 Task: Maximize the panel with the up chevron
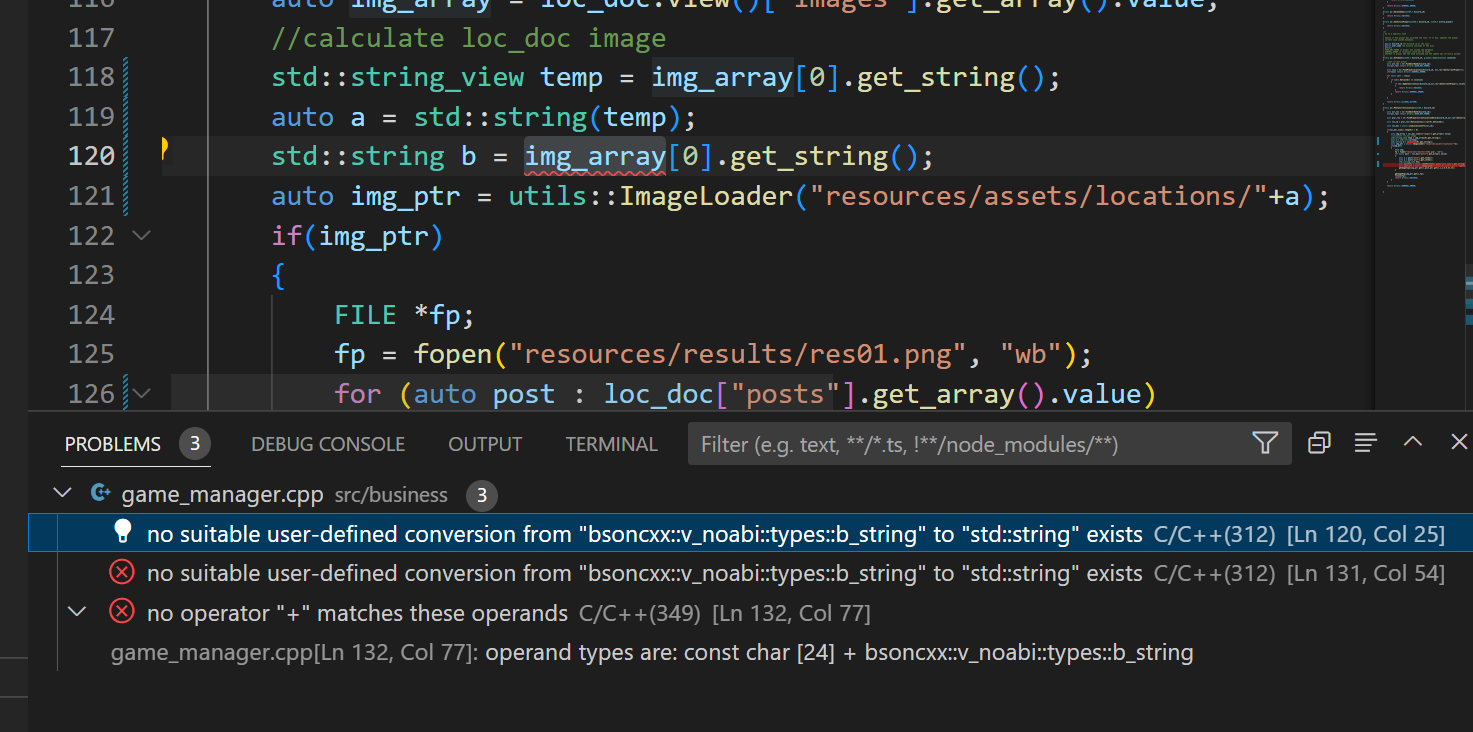point(1412,442)
